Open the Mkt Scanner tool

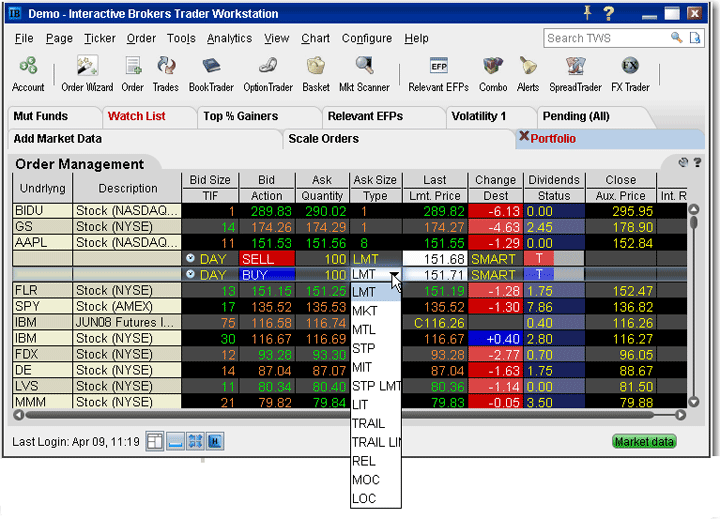(364, 74)
